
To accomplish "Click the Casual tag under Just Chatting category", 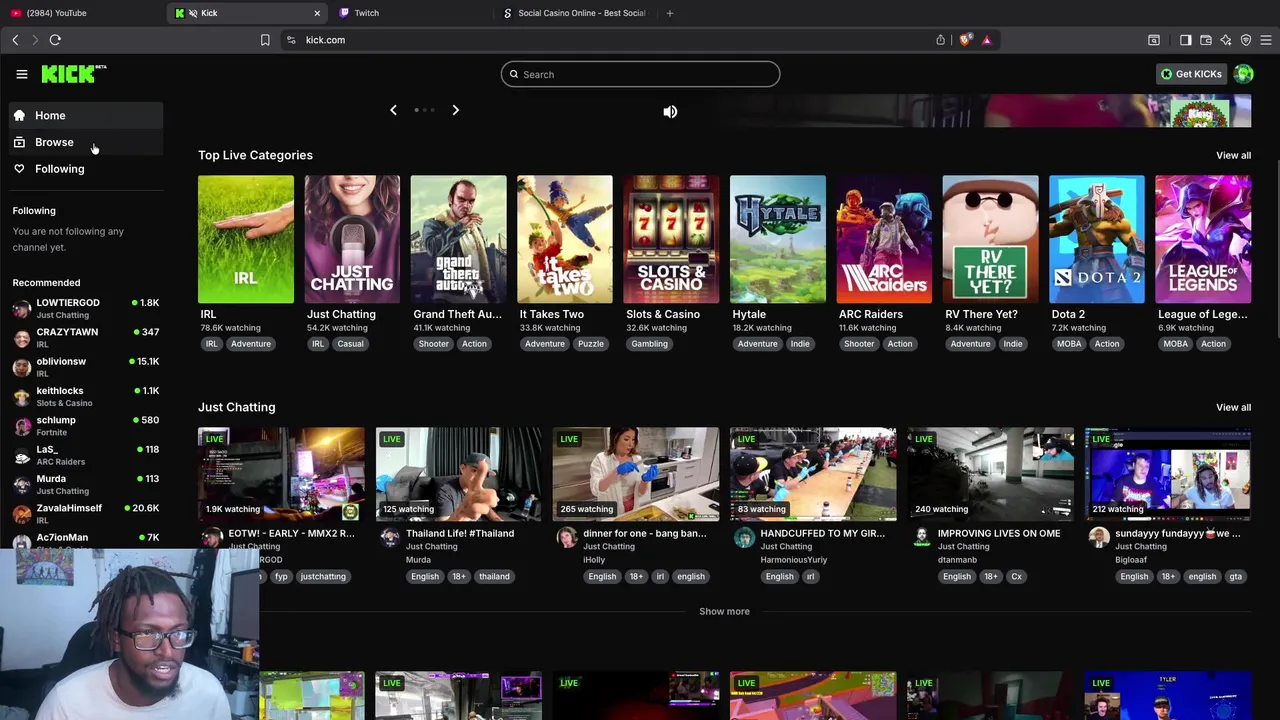I will click(x=350, y=344).
